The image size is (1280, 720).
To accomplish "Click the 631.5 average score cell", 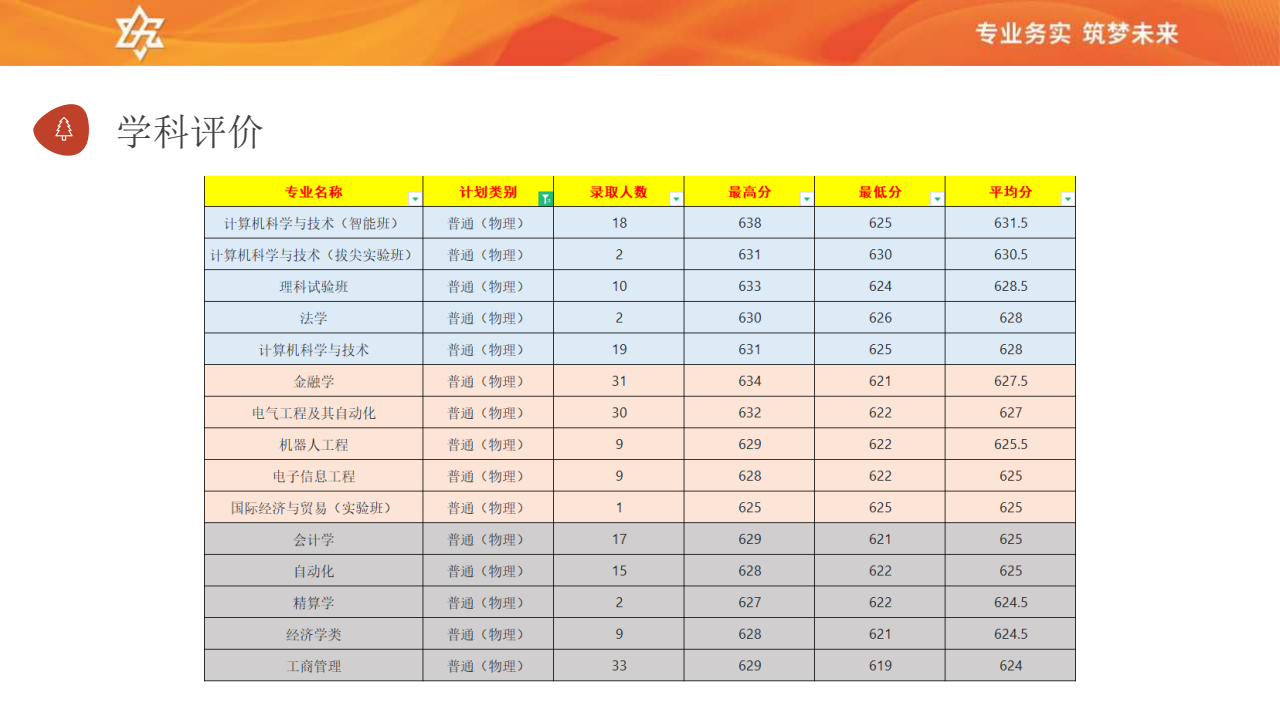I will tap(1010, 223).
